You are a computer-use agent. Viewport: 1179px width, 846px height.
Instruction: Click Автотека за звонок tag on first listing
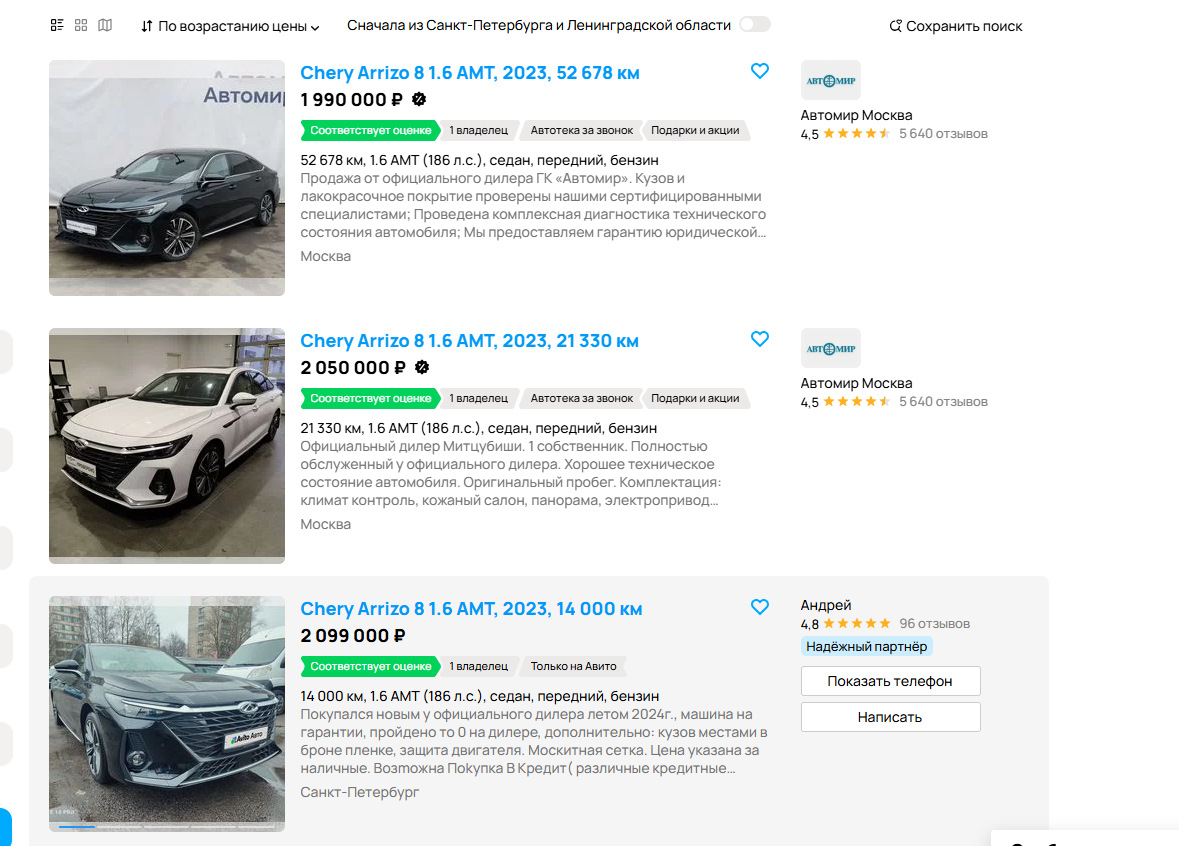coord(581,130)
